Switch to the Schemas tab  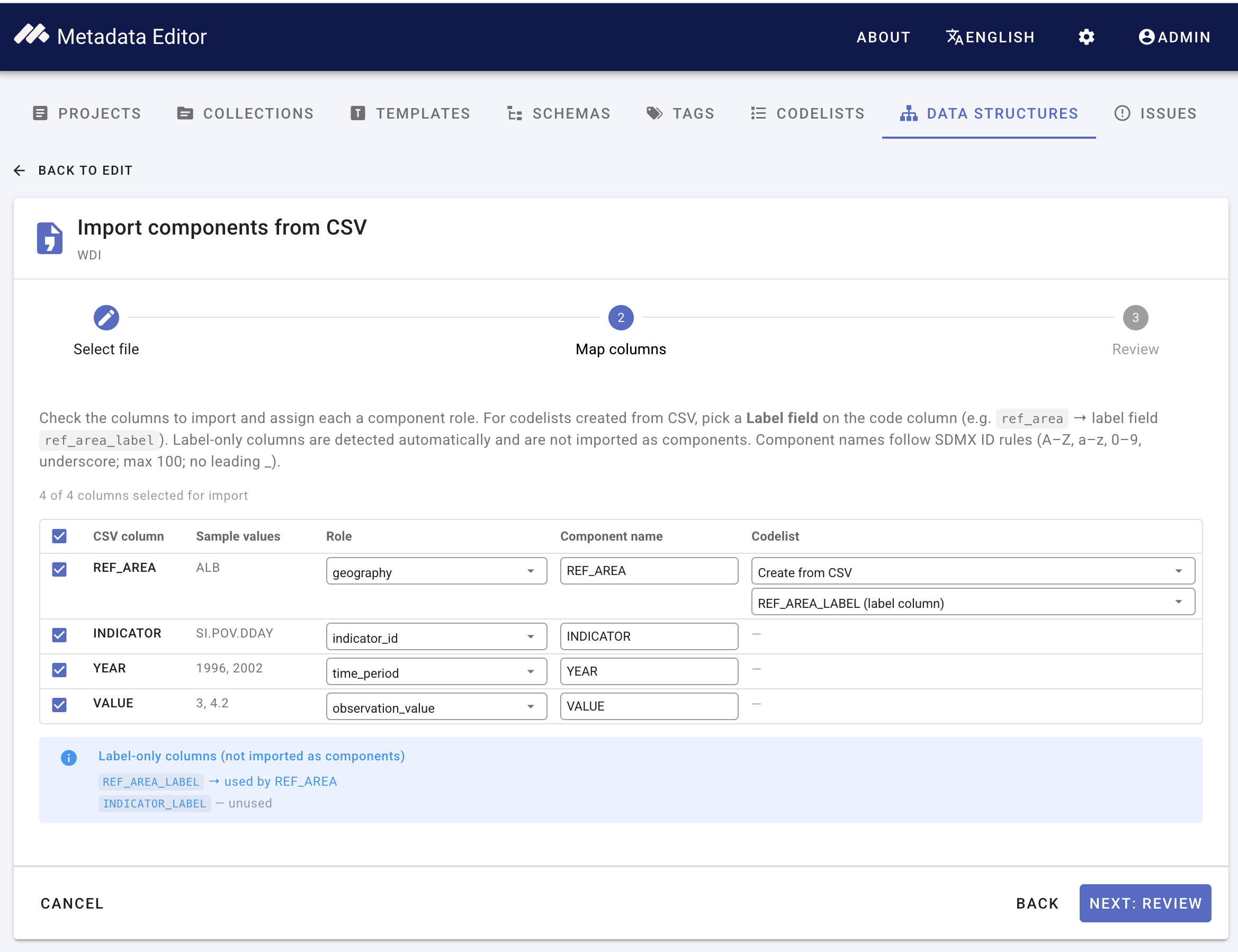coord(559,113)
